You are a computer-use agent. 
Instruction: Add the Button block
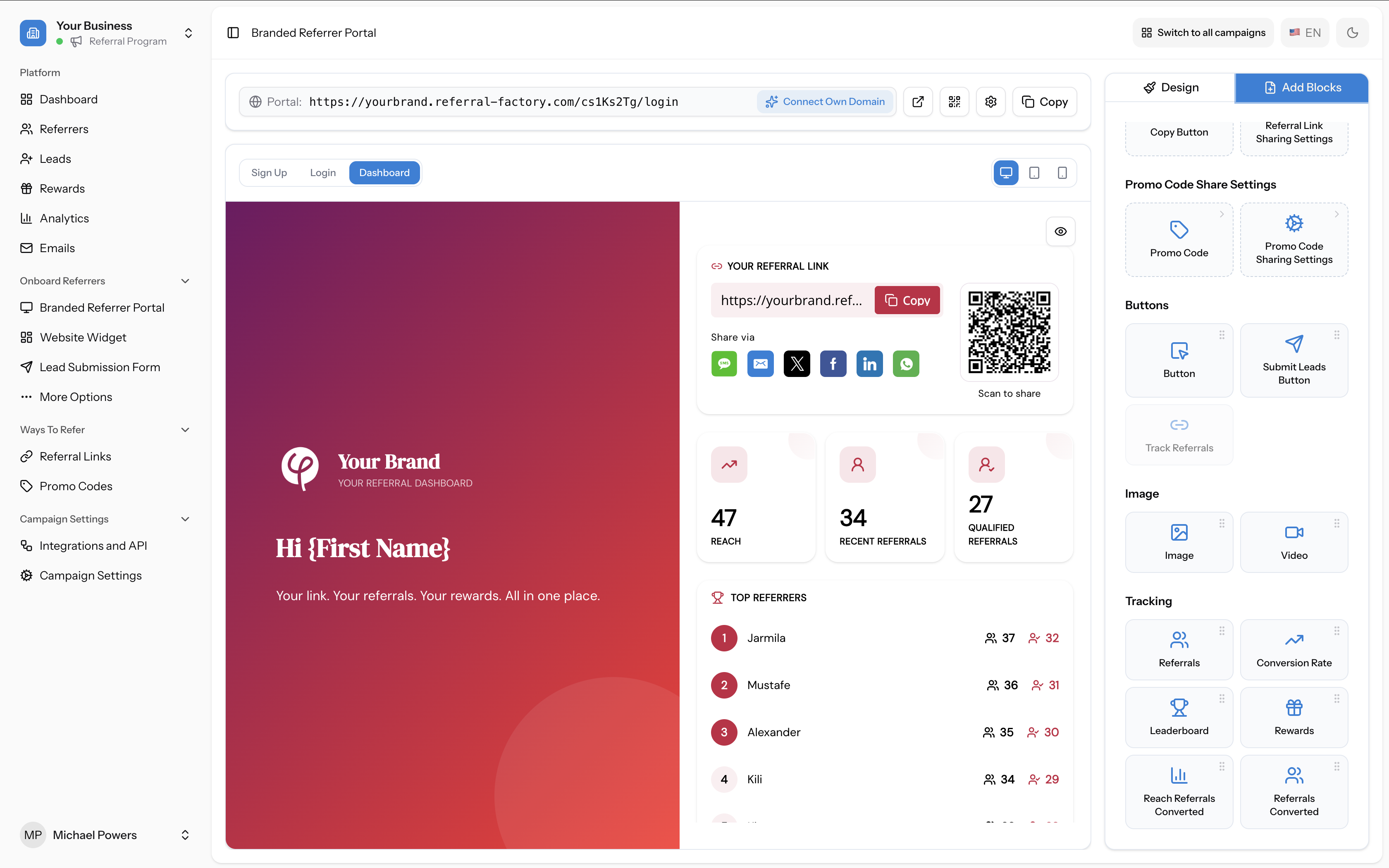[x=1179, y=360]
